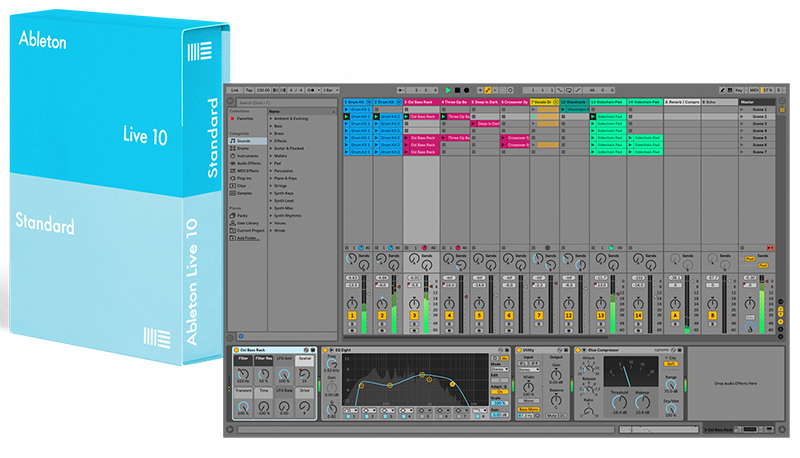Expand the Strings folder in browser
Viewport: 800px width, 458px height.
[271, 186]
